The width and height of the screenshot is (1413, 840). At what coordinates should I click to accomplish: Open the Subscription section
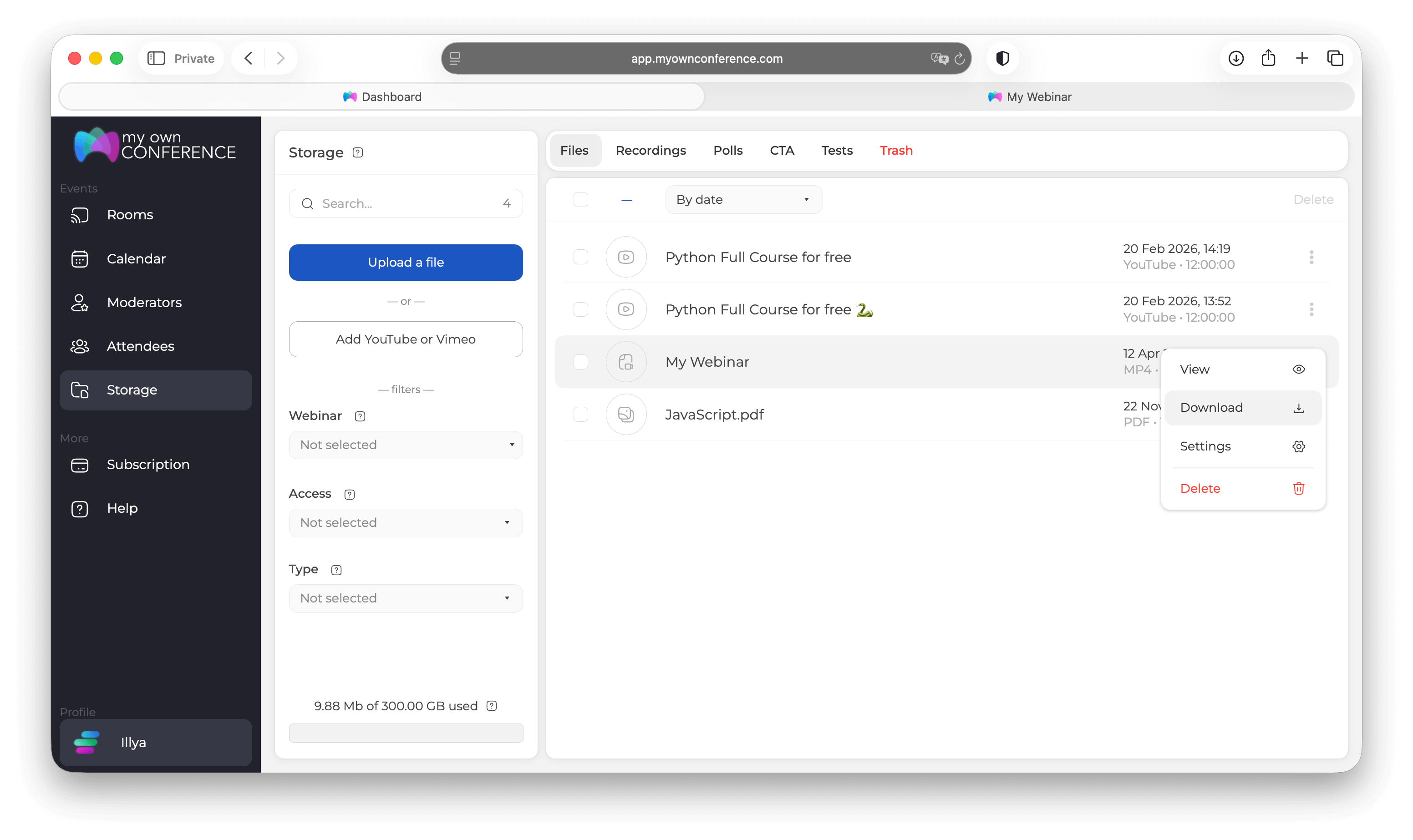(148, 465)
